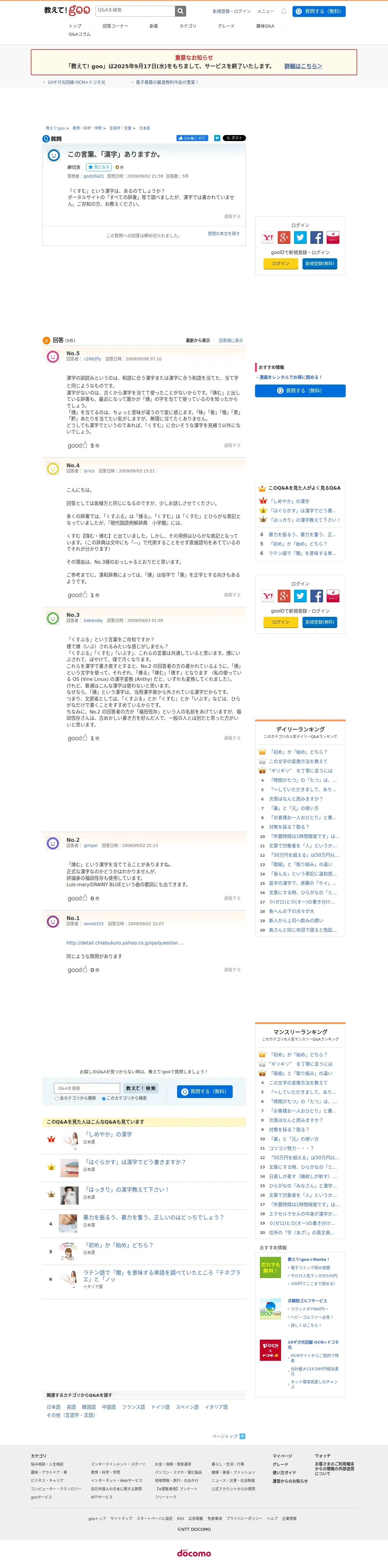Screen dimensions: 388x1568
Task: Report answer No.5 with 通報する
Action: pyautogui.click(x=232, y=446)
